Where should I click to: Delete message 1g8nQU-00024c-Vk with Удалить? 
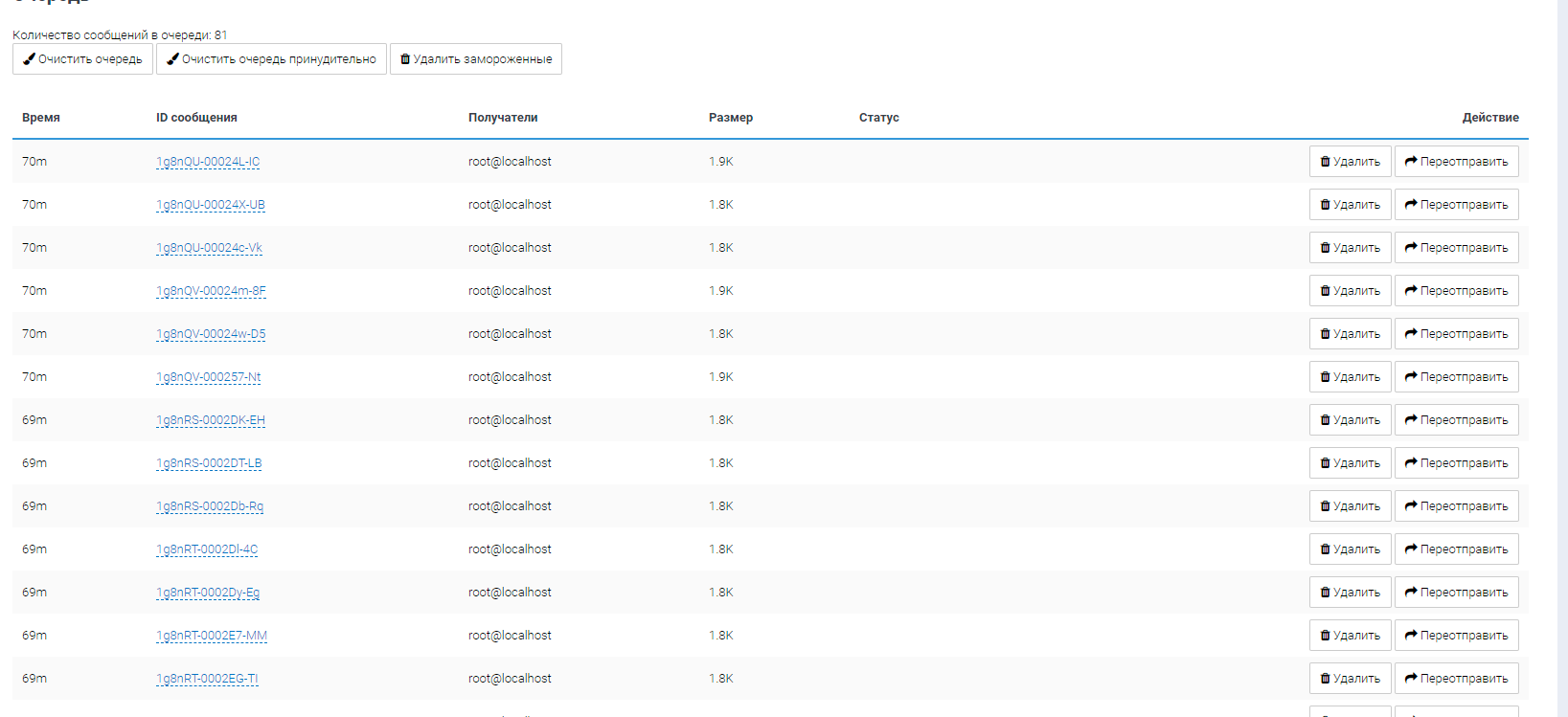pyautogui.click(x=1350, y=248)
